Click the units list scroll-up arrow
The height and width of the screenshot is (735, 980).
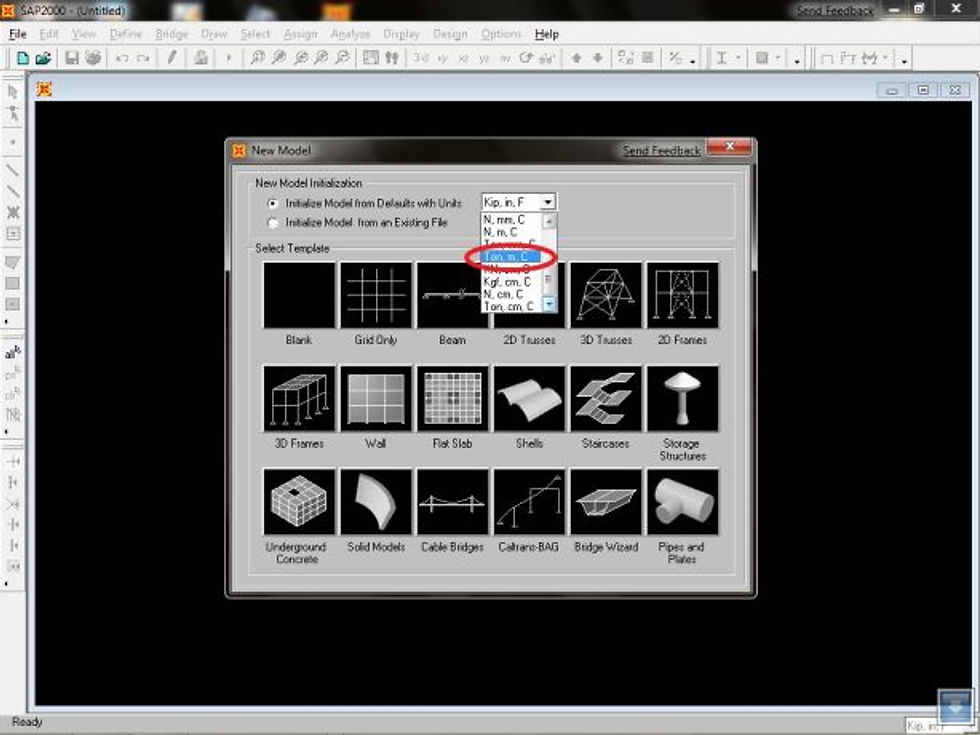point(549,221)
